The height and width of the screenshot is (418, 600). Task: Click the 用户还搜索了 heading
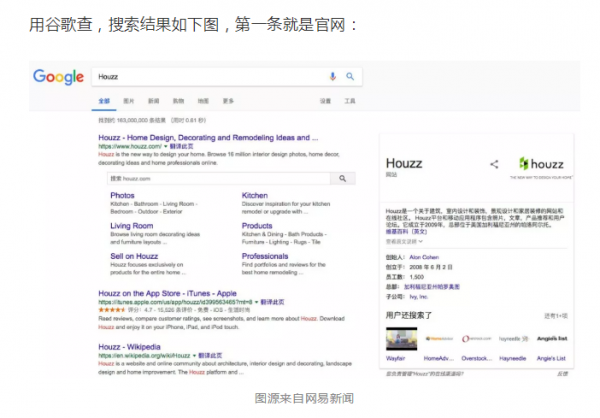coord(409,315)
